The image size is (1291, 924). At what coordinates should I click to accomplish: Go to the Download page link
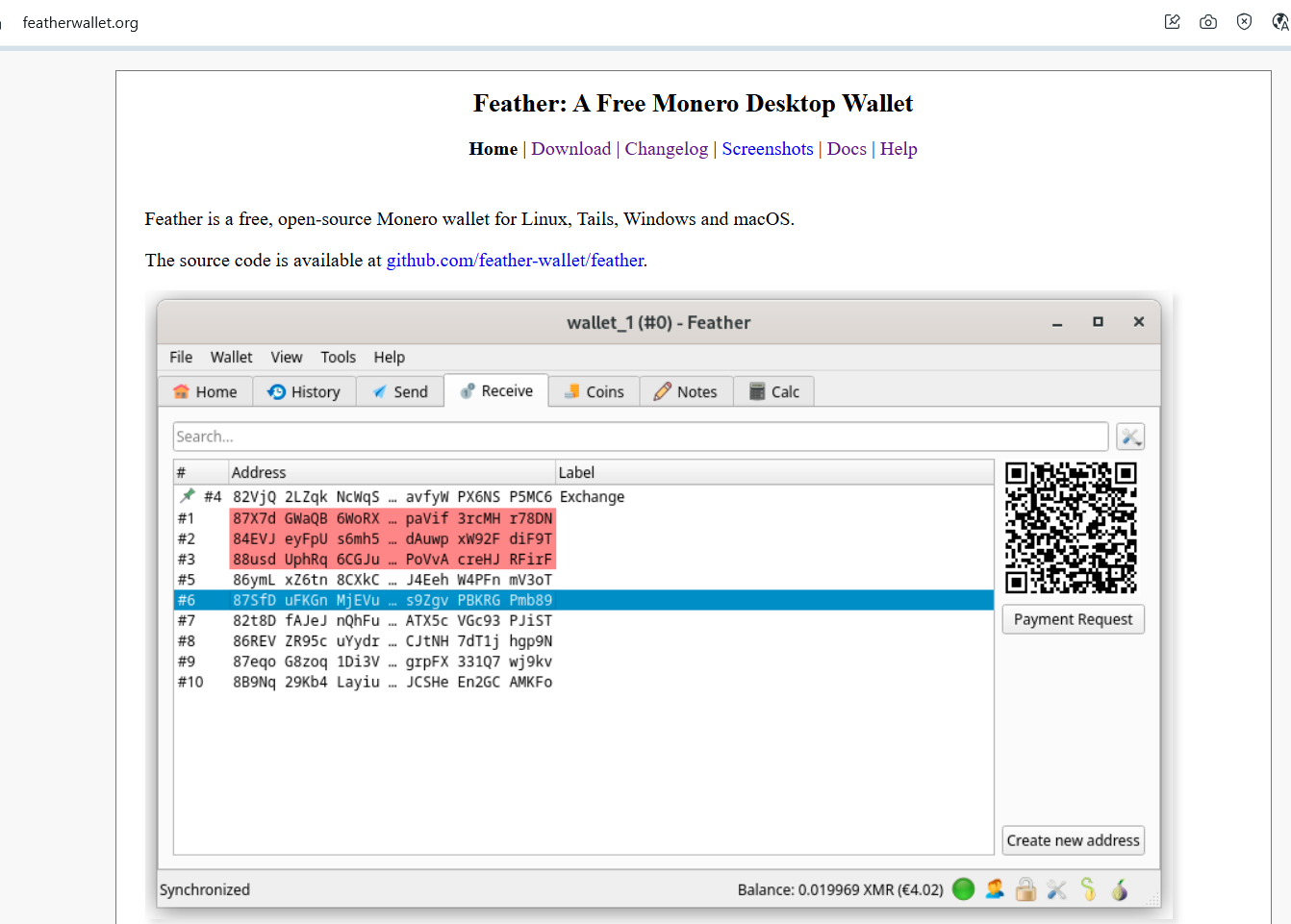(570, 149)
